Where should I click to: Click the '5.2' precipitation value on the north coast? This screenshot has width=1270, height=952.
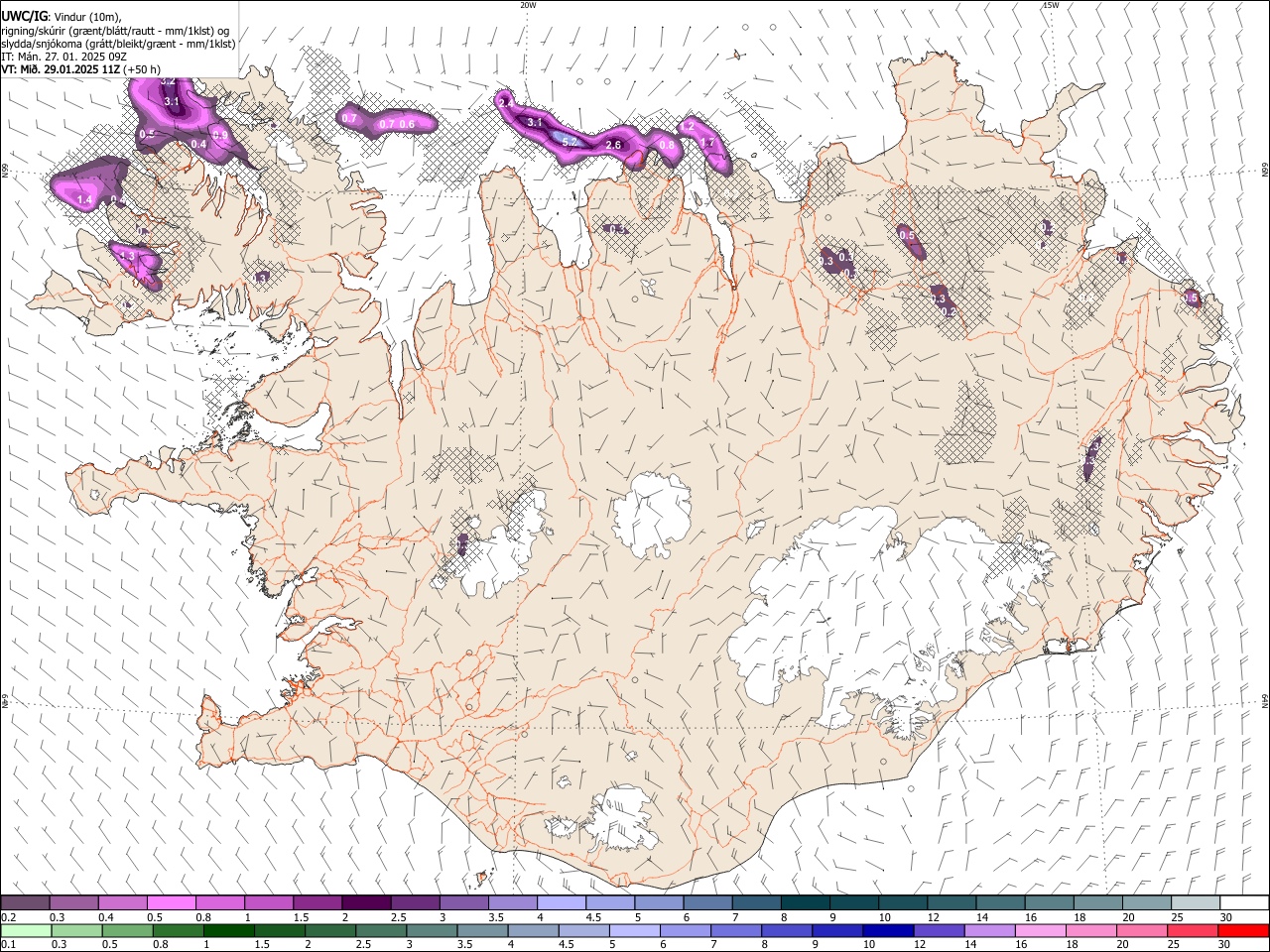pos(570,143)
